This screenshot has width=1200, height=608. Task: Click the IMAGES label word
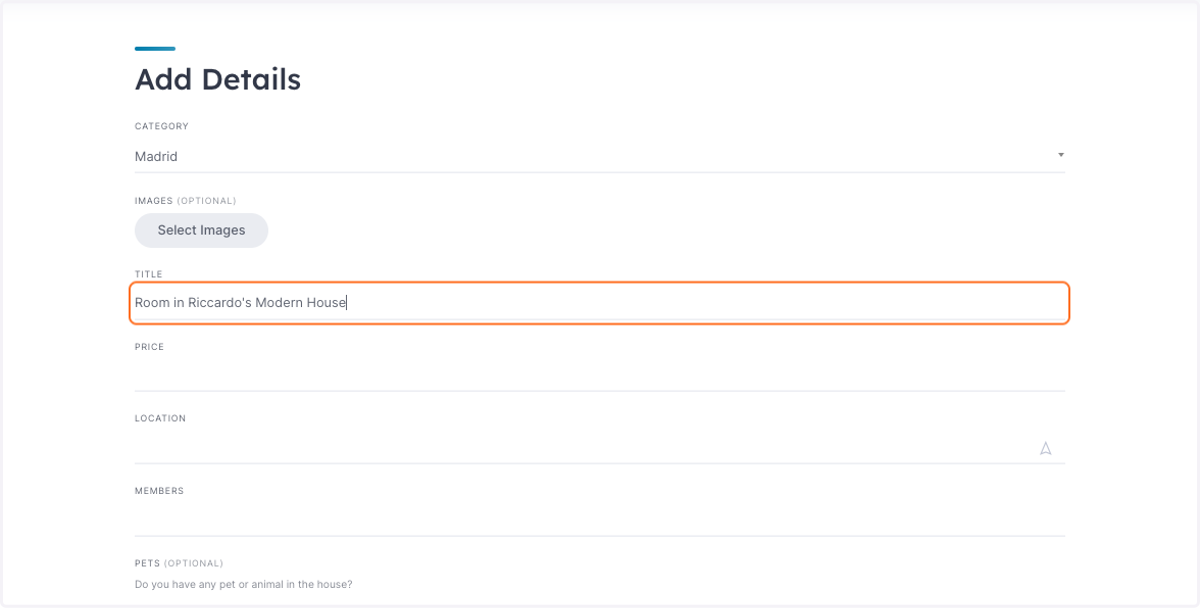click(154, 201)
